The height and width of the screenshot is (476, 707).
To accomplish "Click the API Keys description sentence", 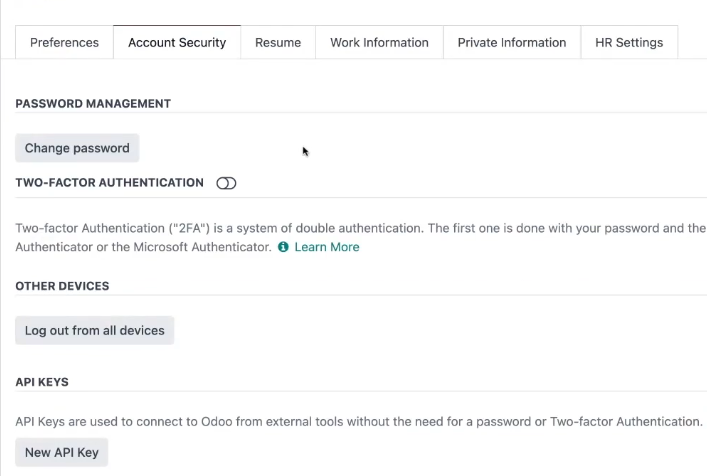I will pos(359,422).
